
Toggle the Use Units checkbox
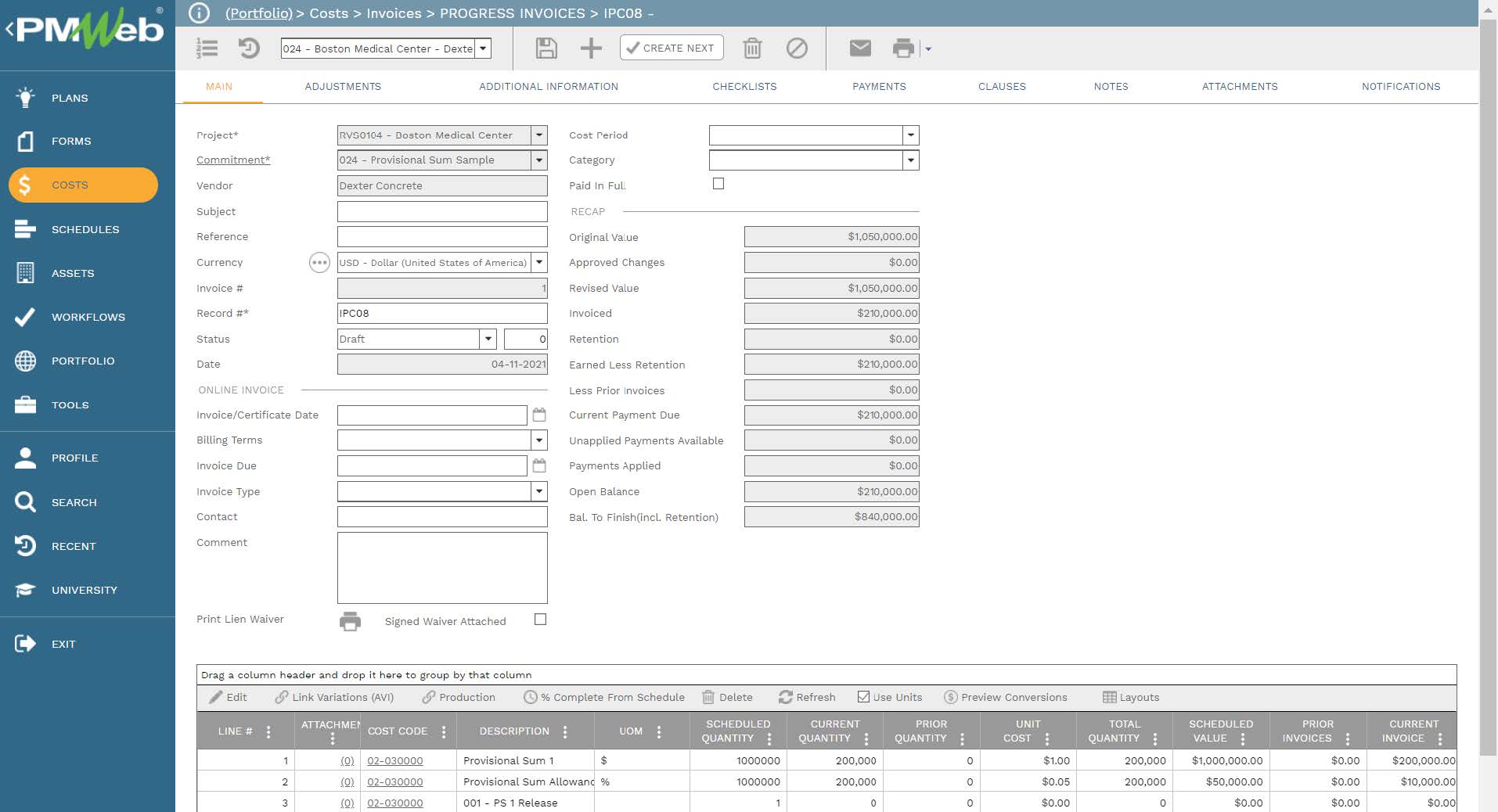pyautogui.click(x=863, y=697)
